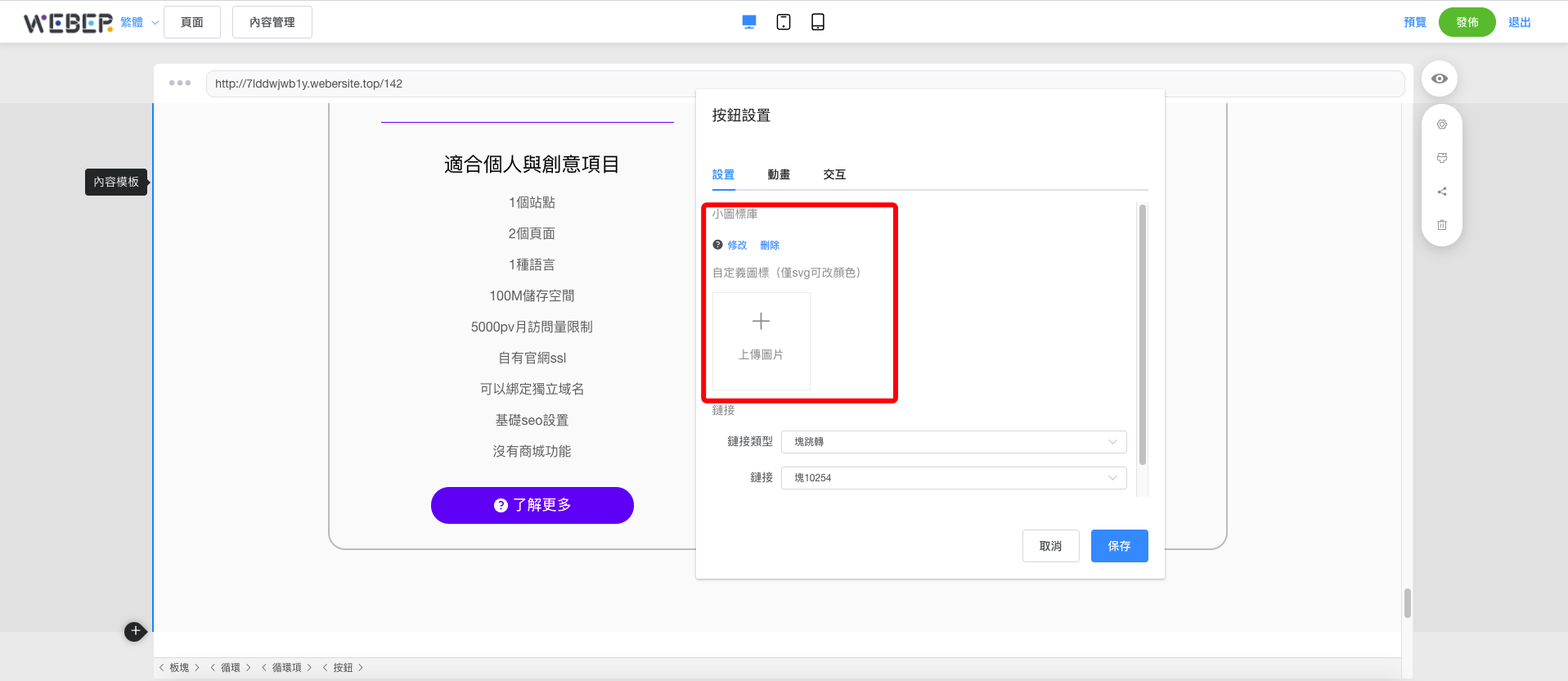Click the text 可以綁定獨立域名
This screenshot has width=1568, height=681.
pos(532,389)
